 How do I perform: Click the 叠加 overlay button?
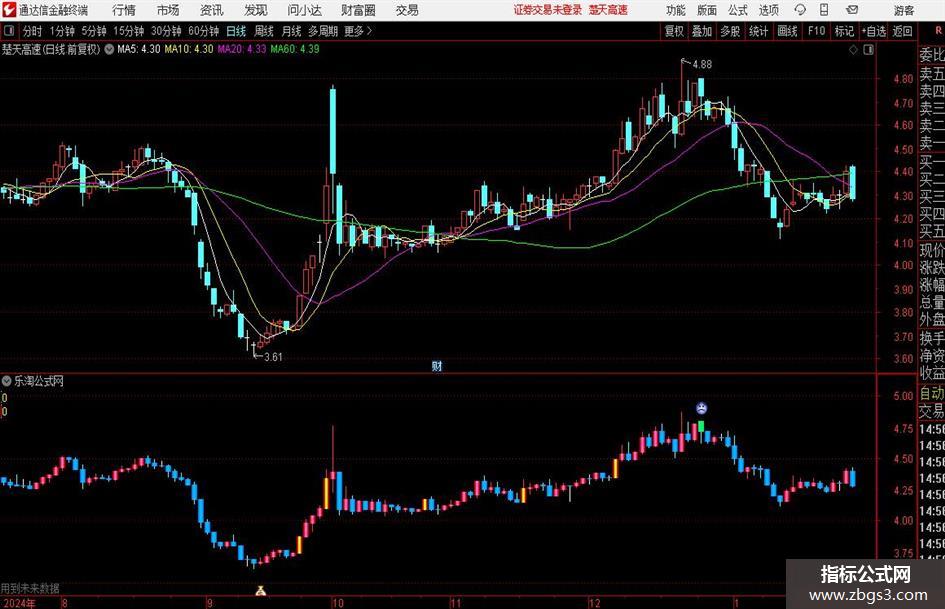pos(702,31)
